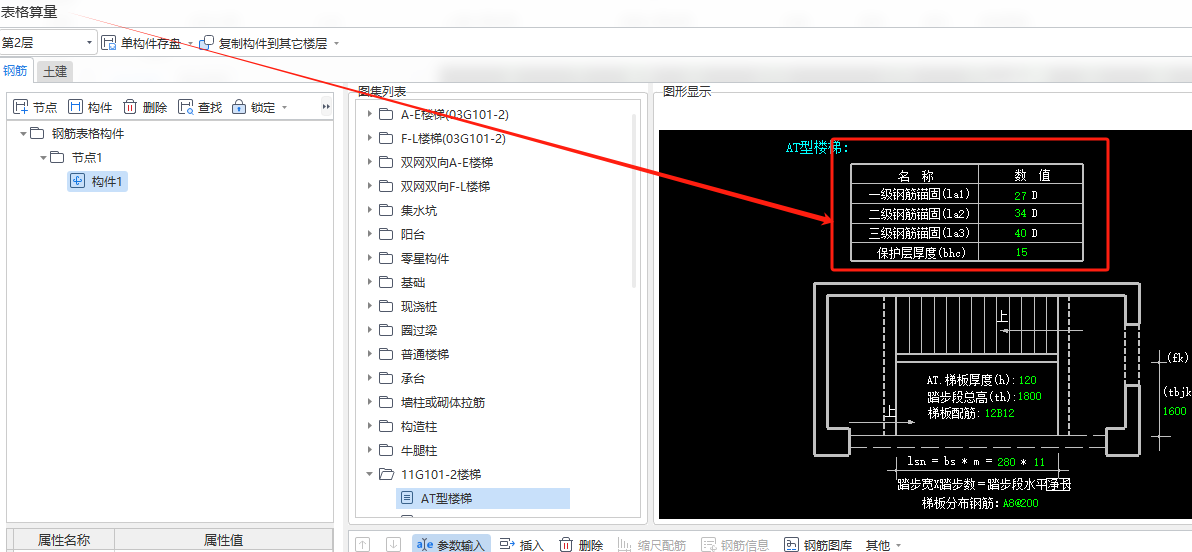Image resolution: width=1192 pixels, height=552 pixels.
Task: Delete item with left panel 删除 button
Action: 145,107
